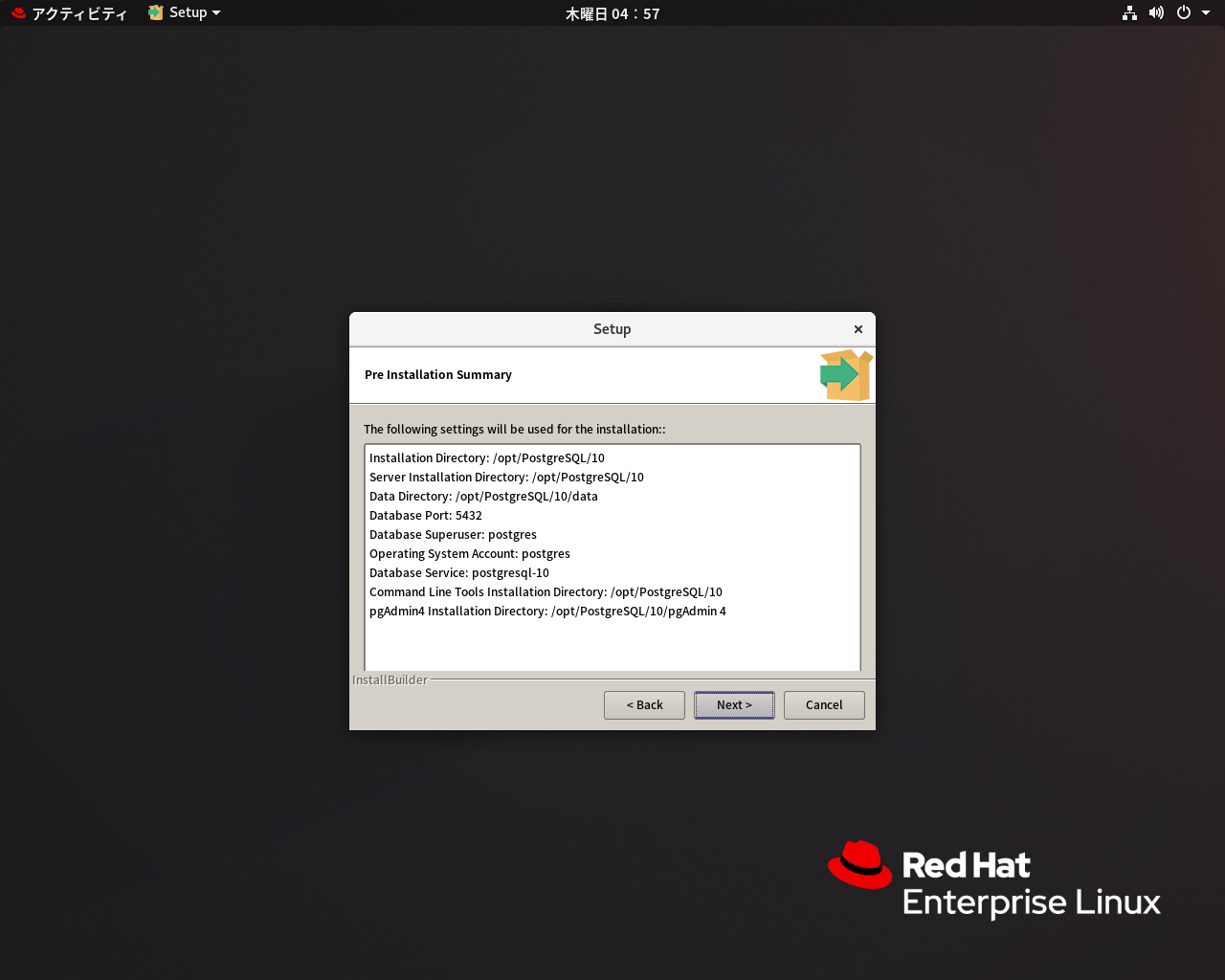Select the 'Server Installation Directory' line

506,478
